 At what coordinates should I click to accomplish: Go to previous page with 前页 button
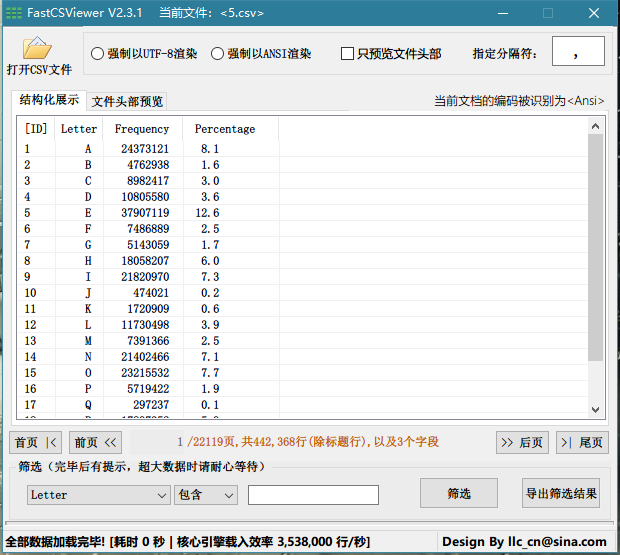pyautogui.click(x=96, y=442)
